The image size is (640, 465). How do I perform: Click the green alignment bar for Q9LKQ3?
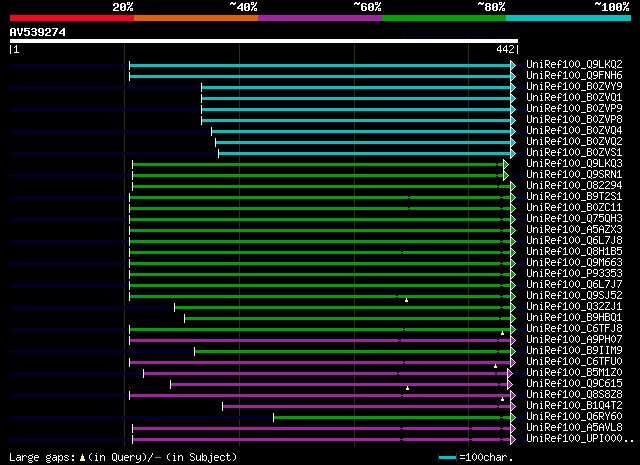coord(318,165)
